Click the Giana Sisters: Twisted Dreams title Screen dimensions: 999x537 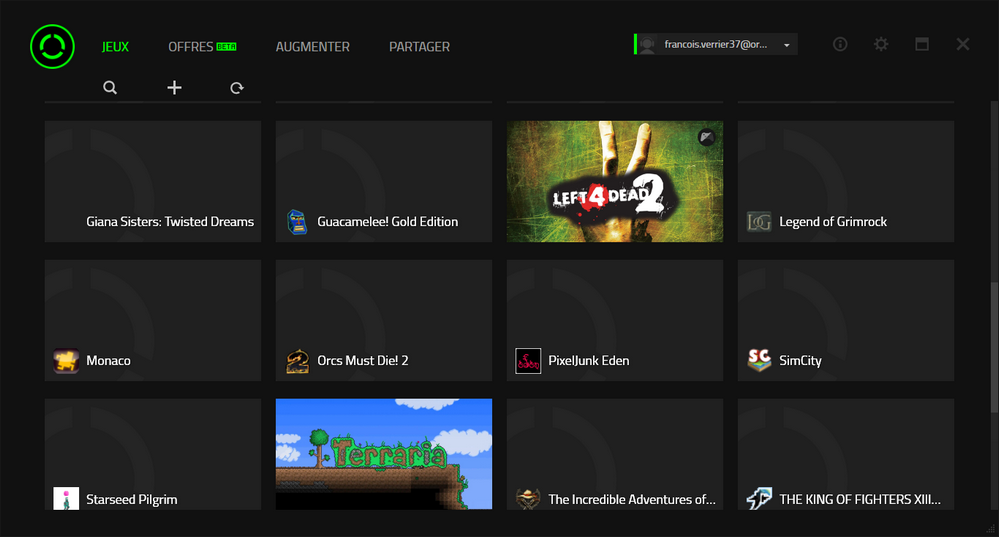pos(170,222)
